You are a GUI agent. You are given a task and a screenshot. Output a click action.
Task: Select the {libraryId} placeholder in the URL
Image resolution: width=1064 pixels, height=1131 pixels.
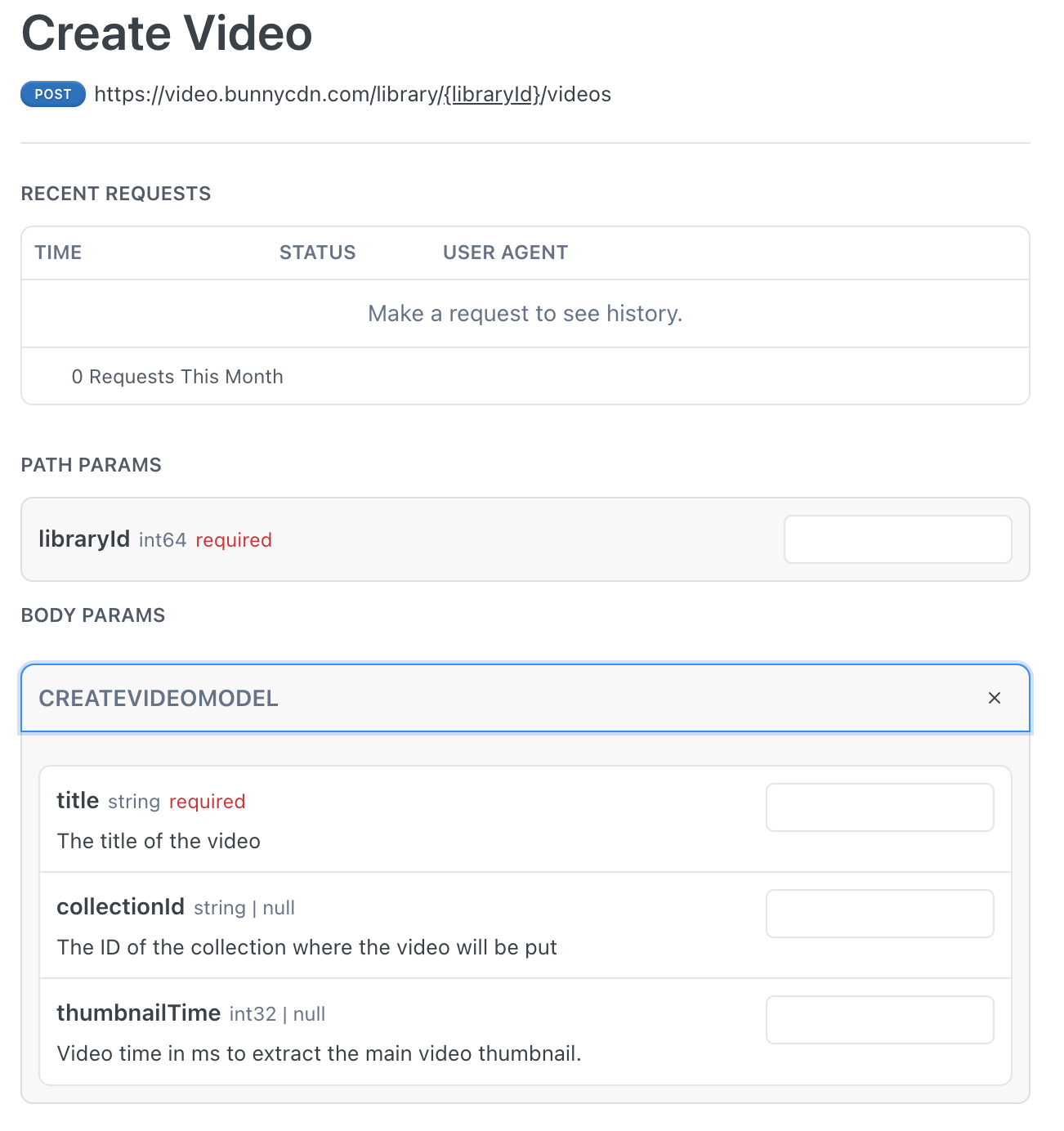click(493, 94)
